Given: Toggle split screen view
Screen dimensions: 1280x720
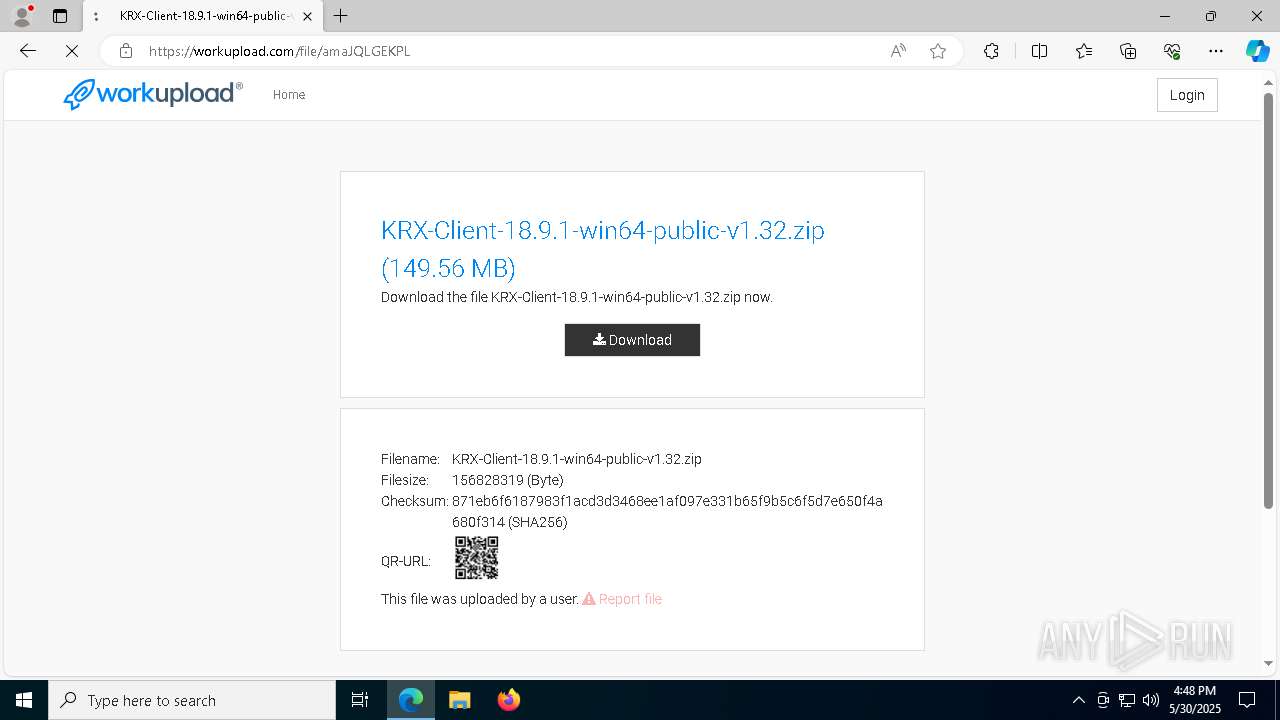Looking at the screenshot, I should click(1039, 51).
